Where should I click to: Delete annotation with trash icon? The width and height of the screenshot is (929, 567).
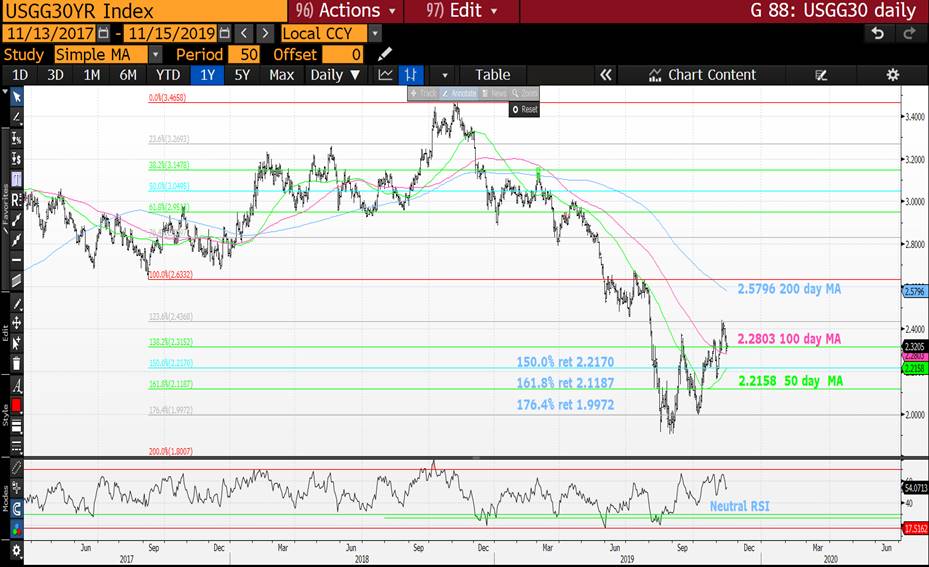coord(16,364)
